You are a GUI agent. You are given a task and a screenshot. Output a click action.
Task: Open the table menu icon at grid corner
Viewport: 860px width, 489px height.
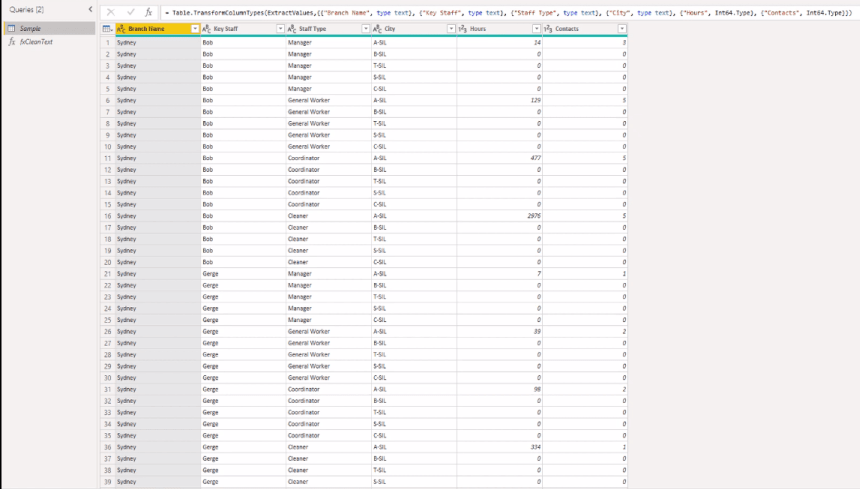(x=108, y=29)
